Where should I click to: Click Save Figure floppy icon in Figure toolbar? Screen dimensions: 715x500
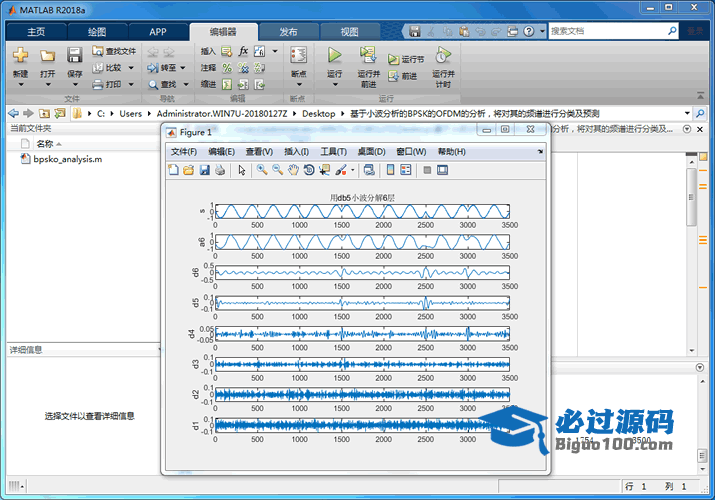click(204, 170)
